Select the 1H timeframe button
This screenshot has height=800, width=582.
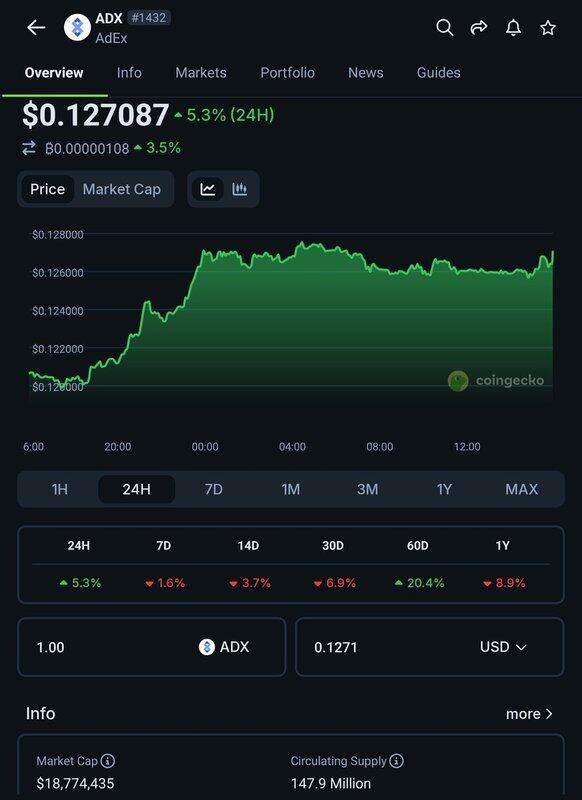(60, 489)
